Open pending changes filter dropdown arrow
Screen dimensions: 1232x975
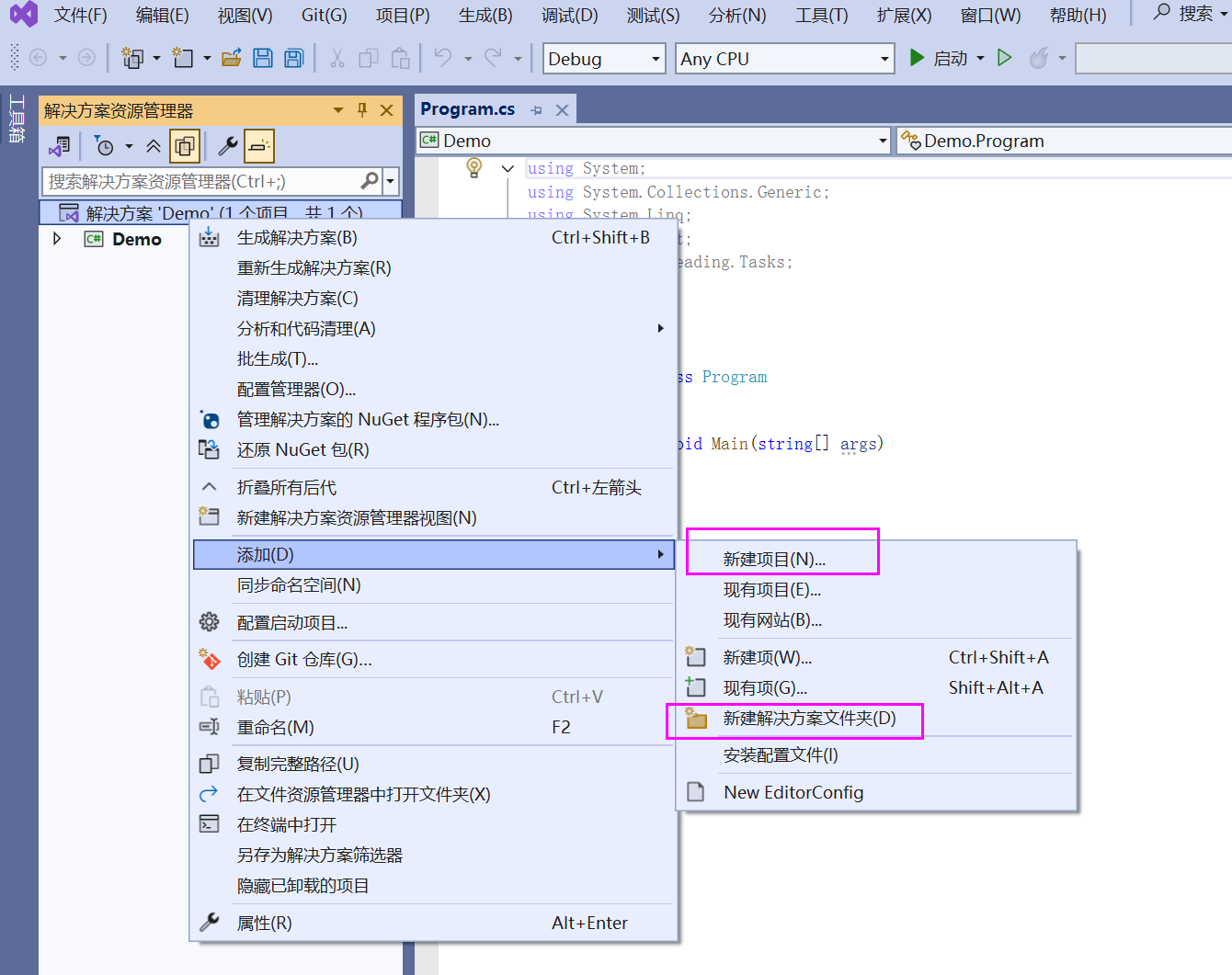click(129, 146)
